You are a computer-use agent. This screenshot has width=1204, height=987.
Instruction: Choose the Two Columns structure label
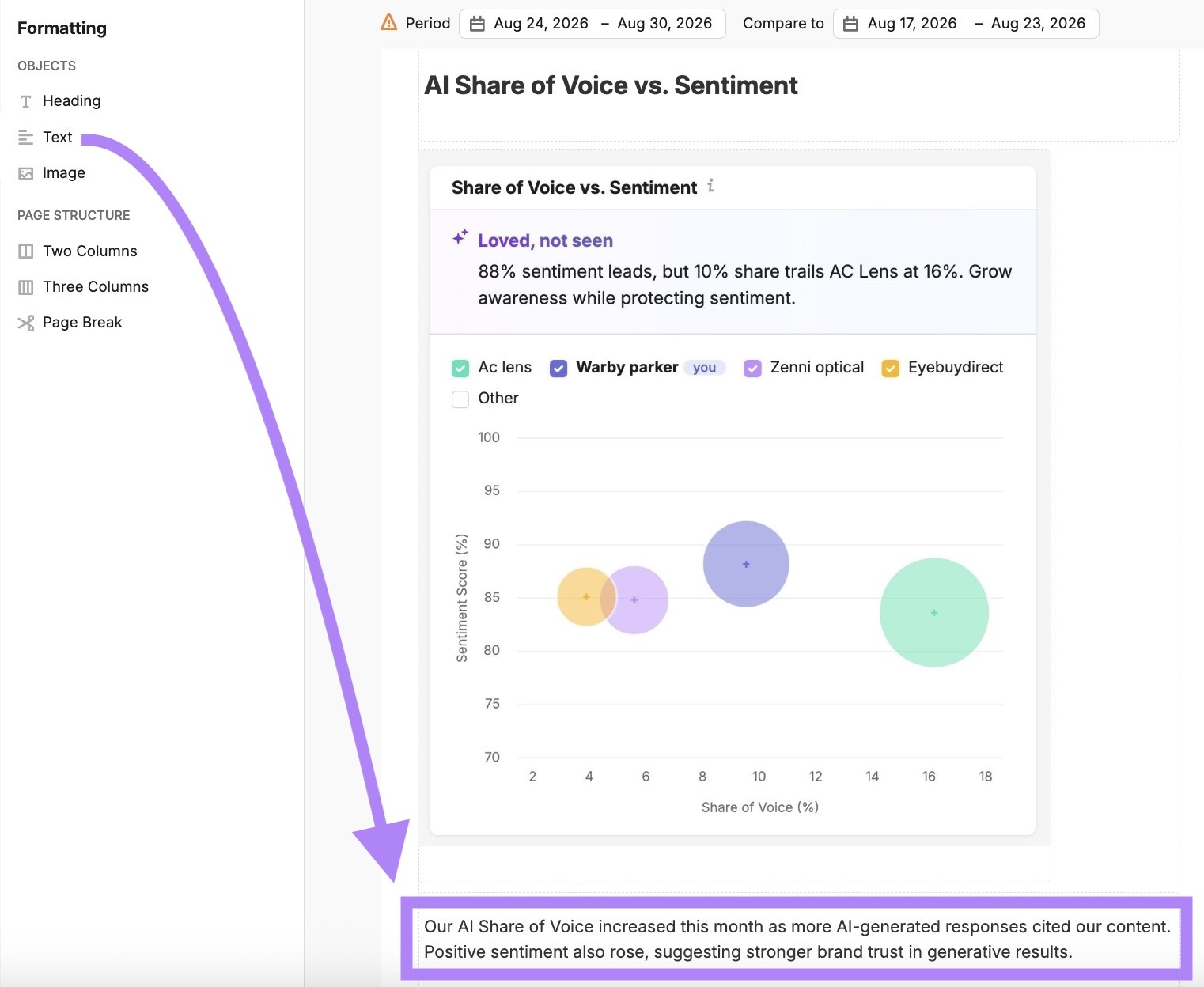(x=90, y=251)
